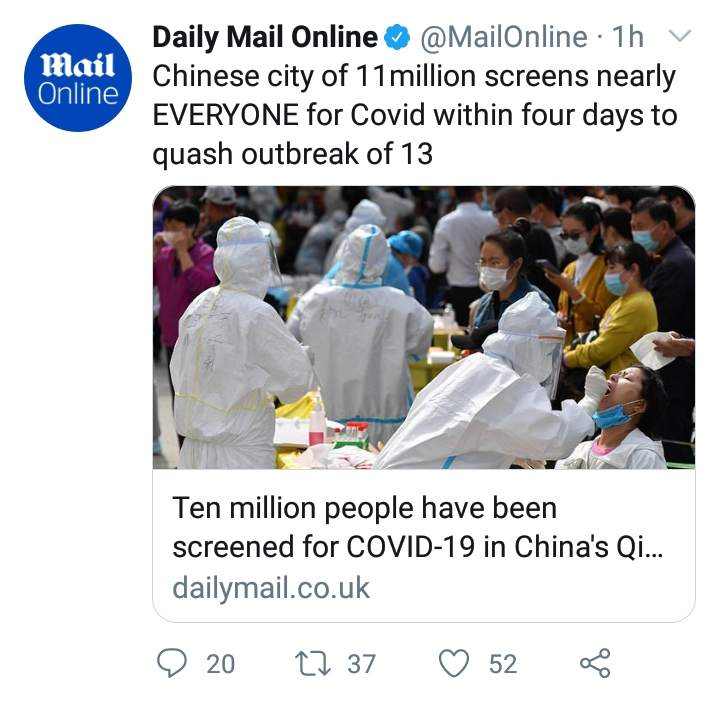Retweet using the retweet arrows icon
Screen dimensions: 720x702
click(x=312, y=664)
